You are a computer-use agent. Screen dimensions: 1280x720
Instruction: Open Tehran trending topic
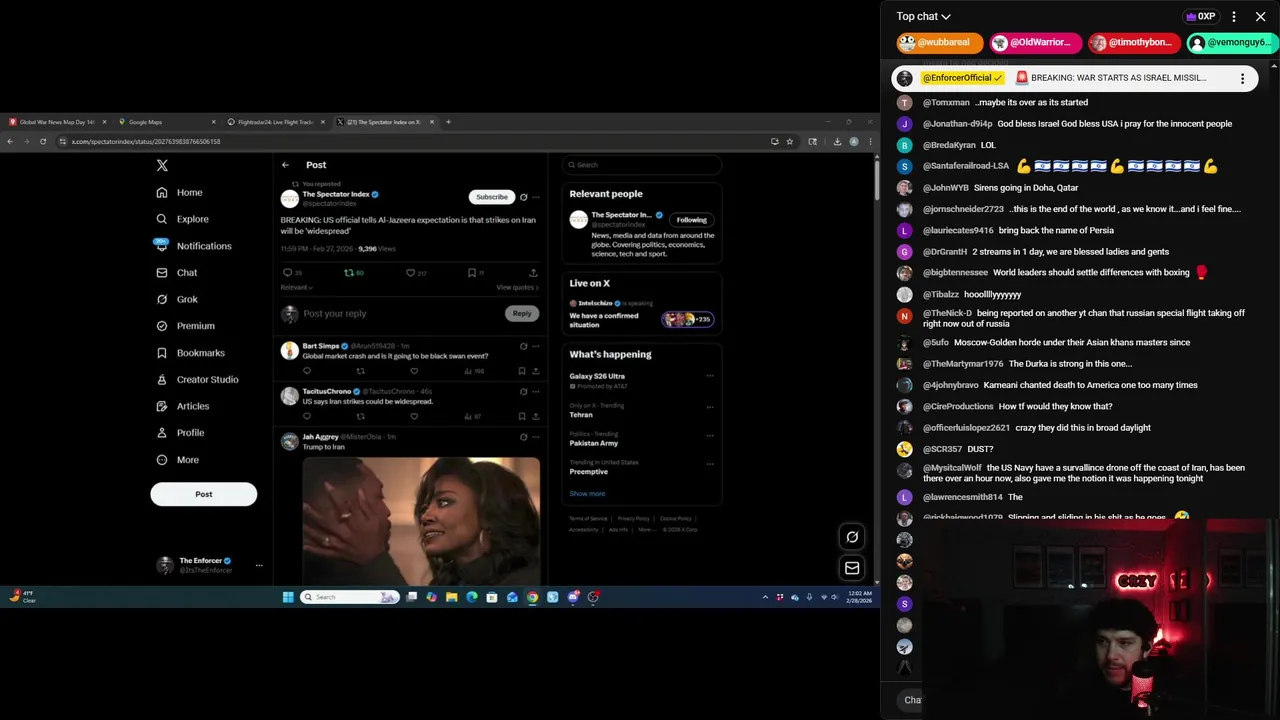coord(581,414)
